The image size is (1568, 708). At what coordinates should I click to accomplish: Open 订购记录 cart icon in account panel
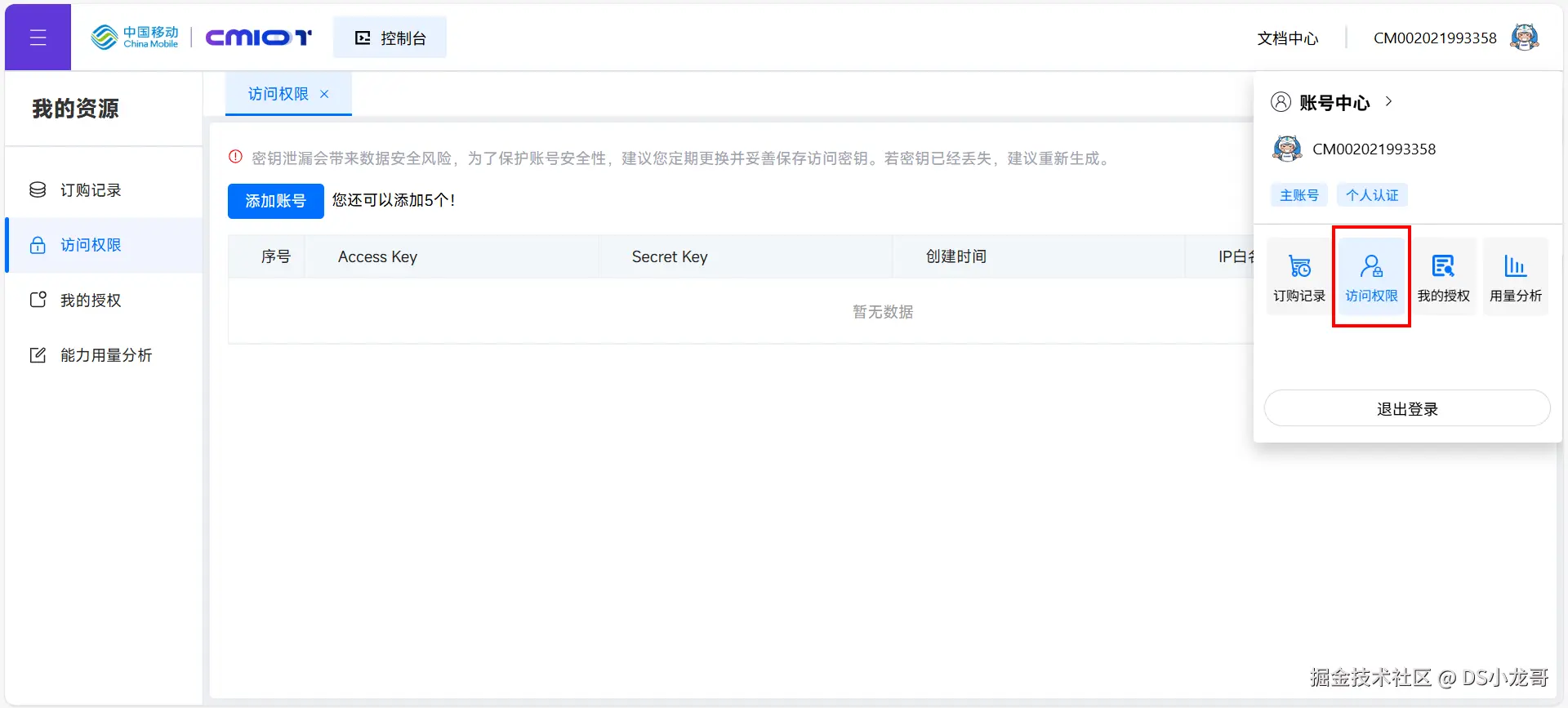coord(1298,278)
